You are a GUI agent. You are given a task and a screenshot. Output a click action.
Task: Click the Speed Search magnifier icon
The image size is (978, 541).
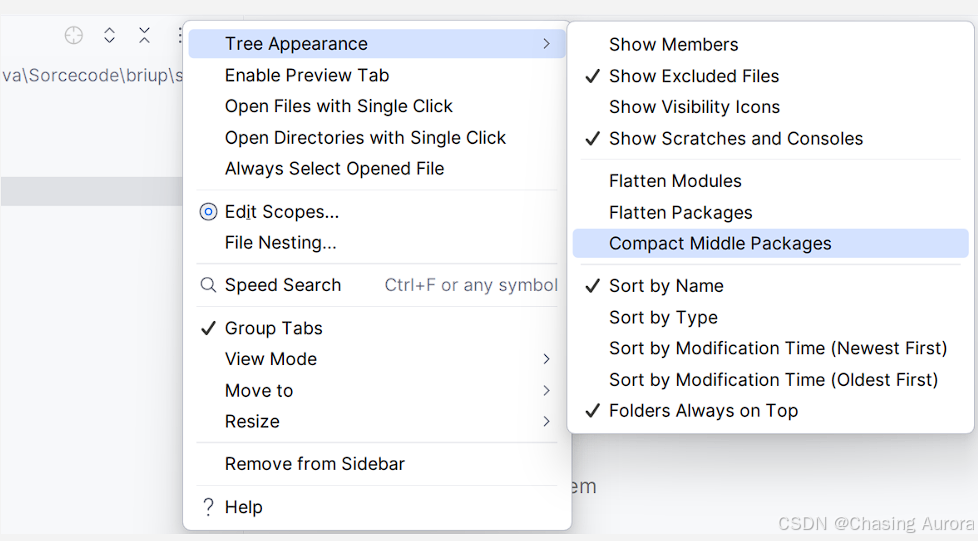pyautogui.click(x=208, y=285)
